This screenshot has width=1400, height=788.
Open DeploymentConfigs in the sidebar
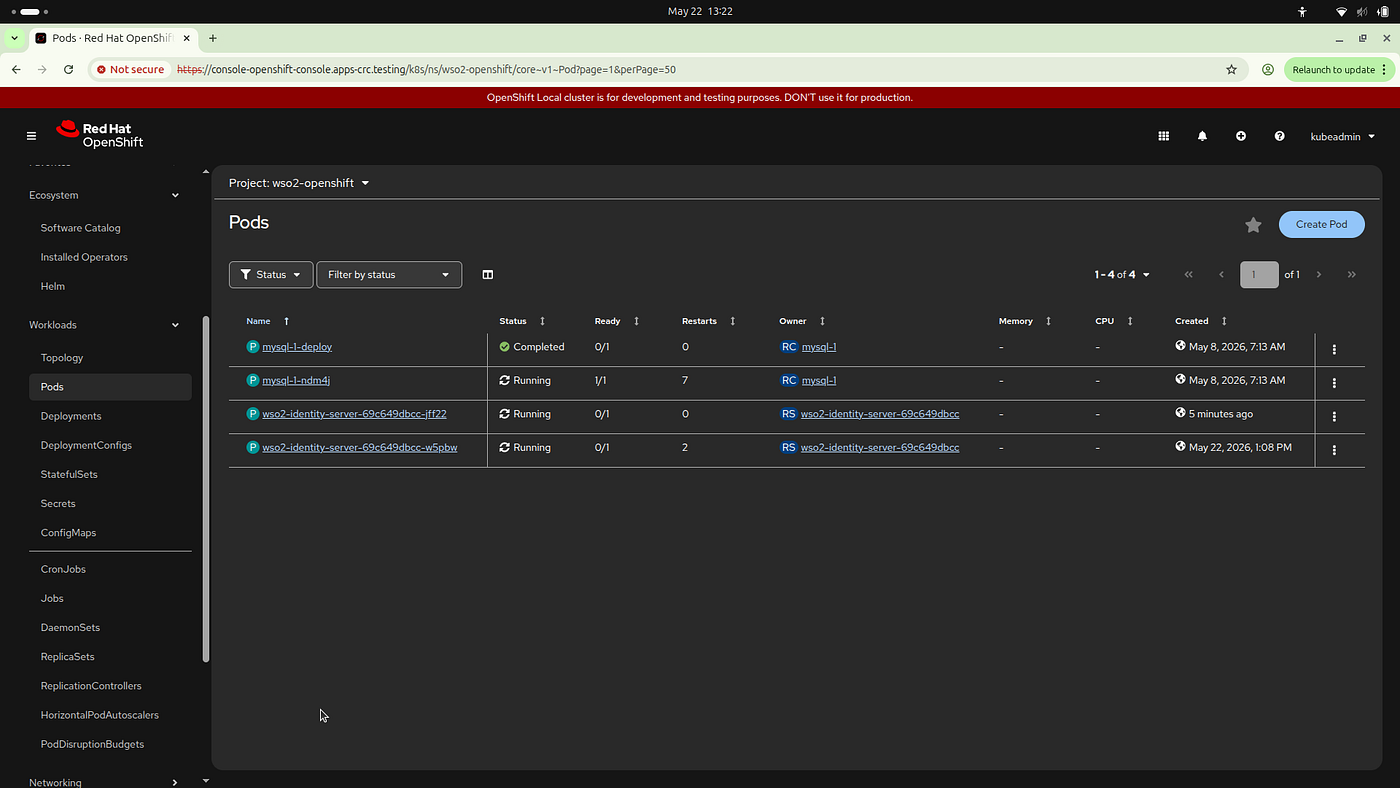86,445
